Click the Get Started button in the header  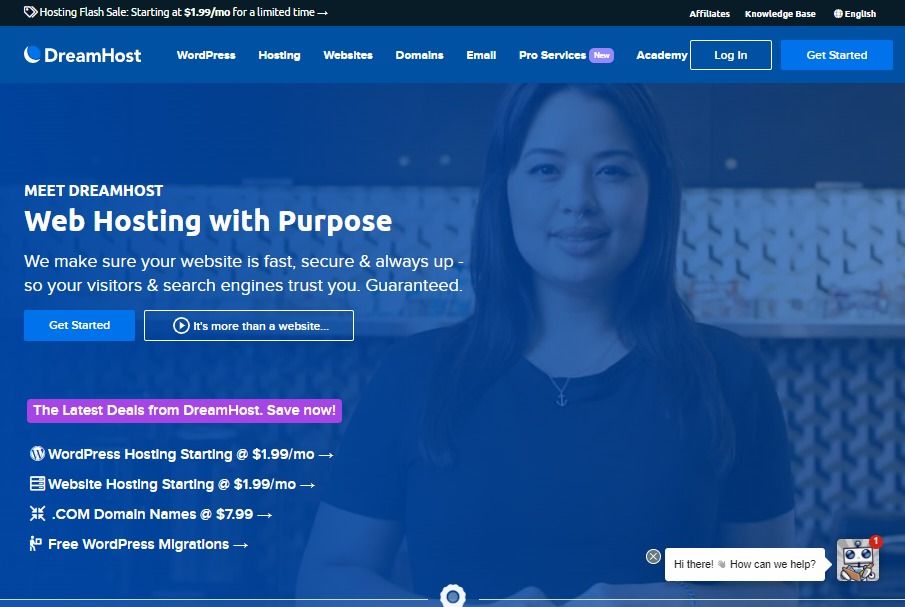[837, 55]
